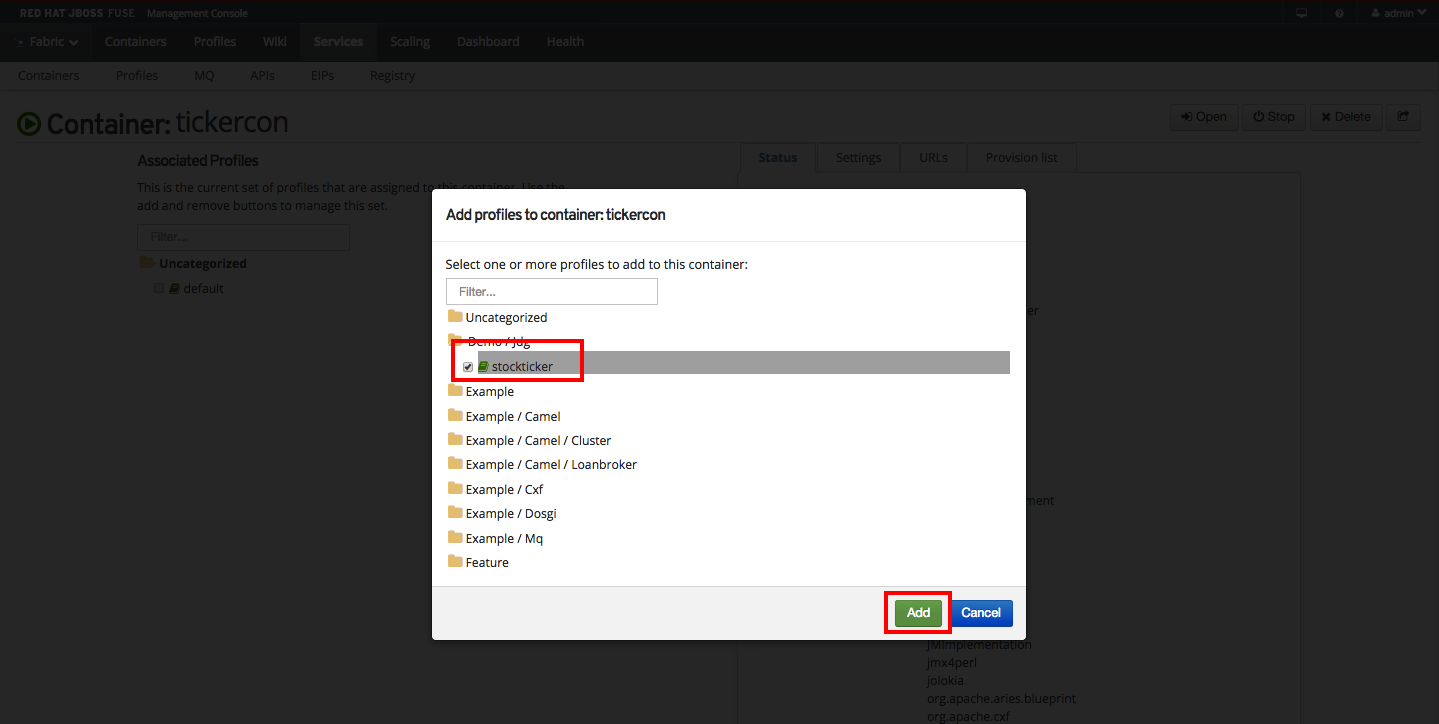The width and height of the screenshot is (1439, 724).
Task: Cancel the add profiles dialog
Action: (x=981, y=613)
